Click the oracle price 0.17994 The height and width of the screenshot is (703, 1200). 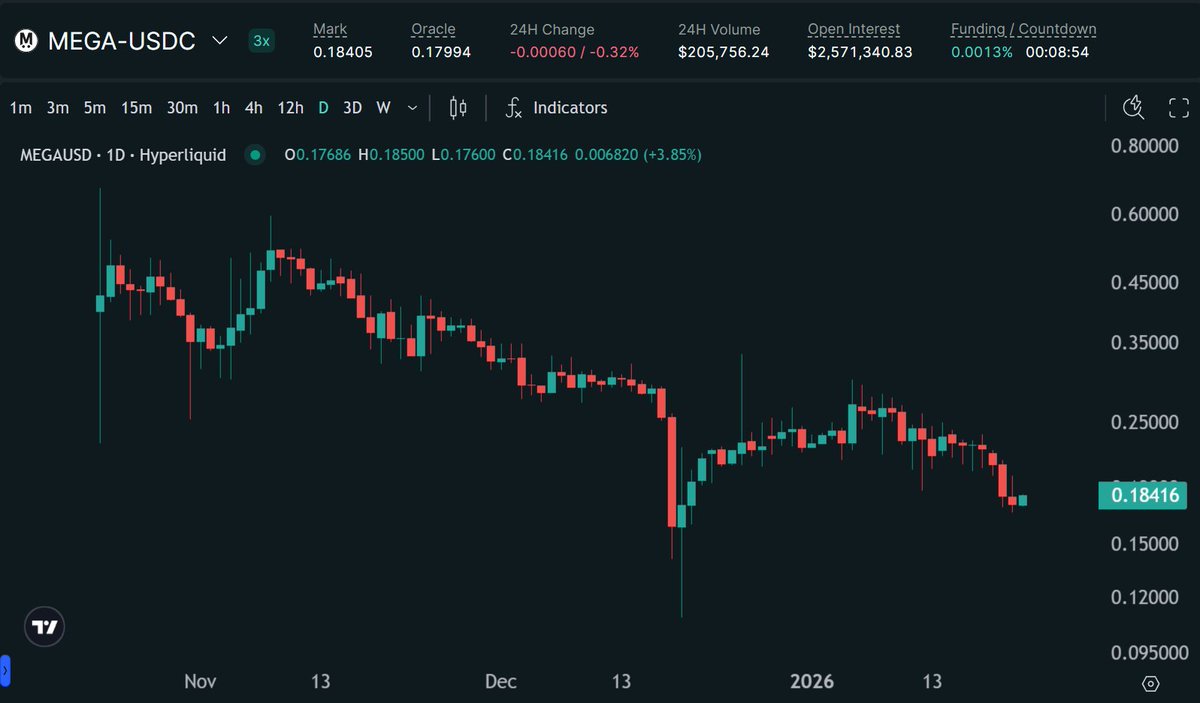pyautogui.click(x=441, y=52)
